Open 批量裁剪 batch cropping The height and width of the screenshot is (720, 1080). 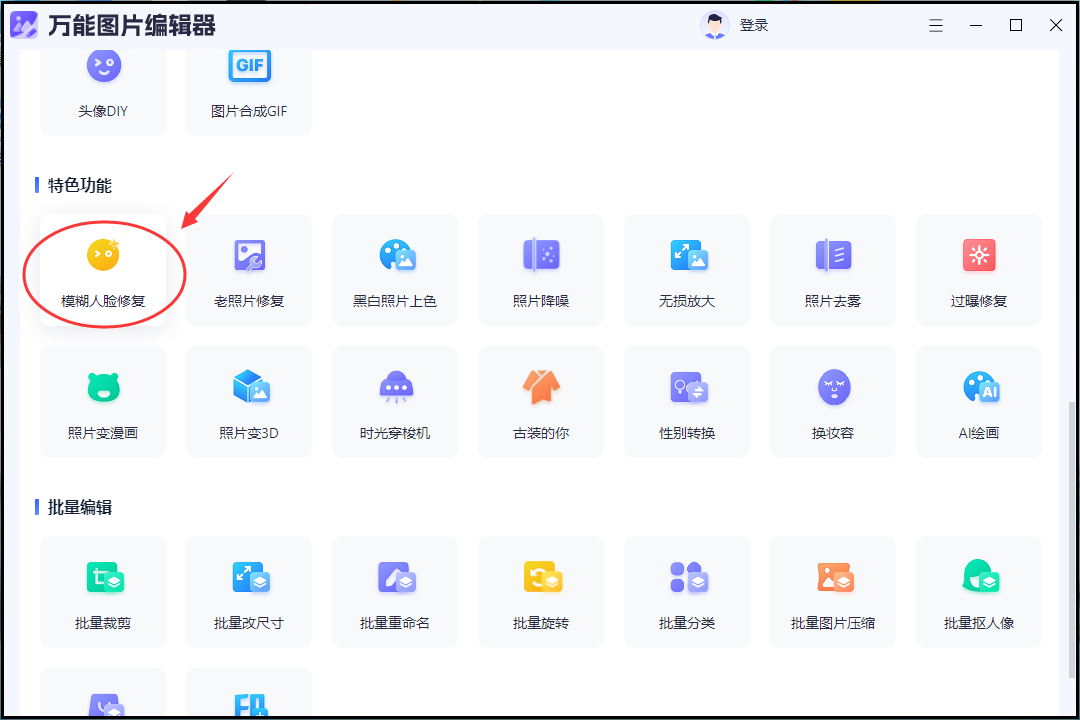tap(103, 592)
